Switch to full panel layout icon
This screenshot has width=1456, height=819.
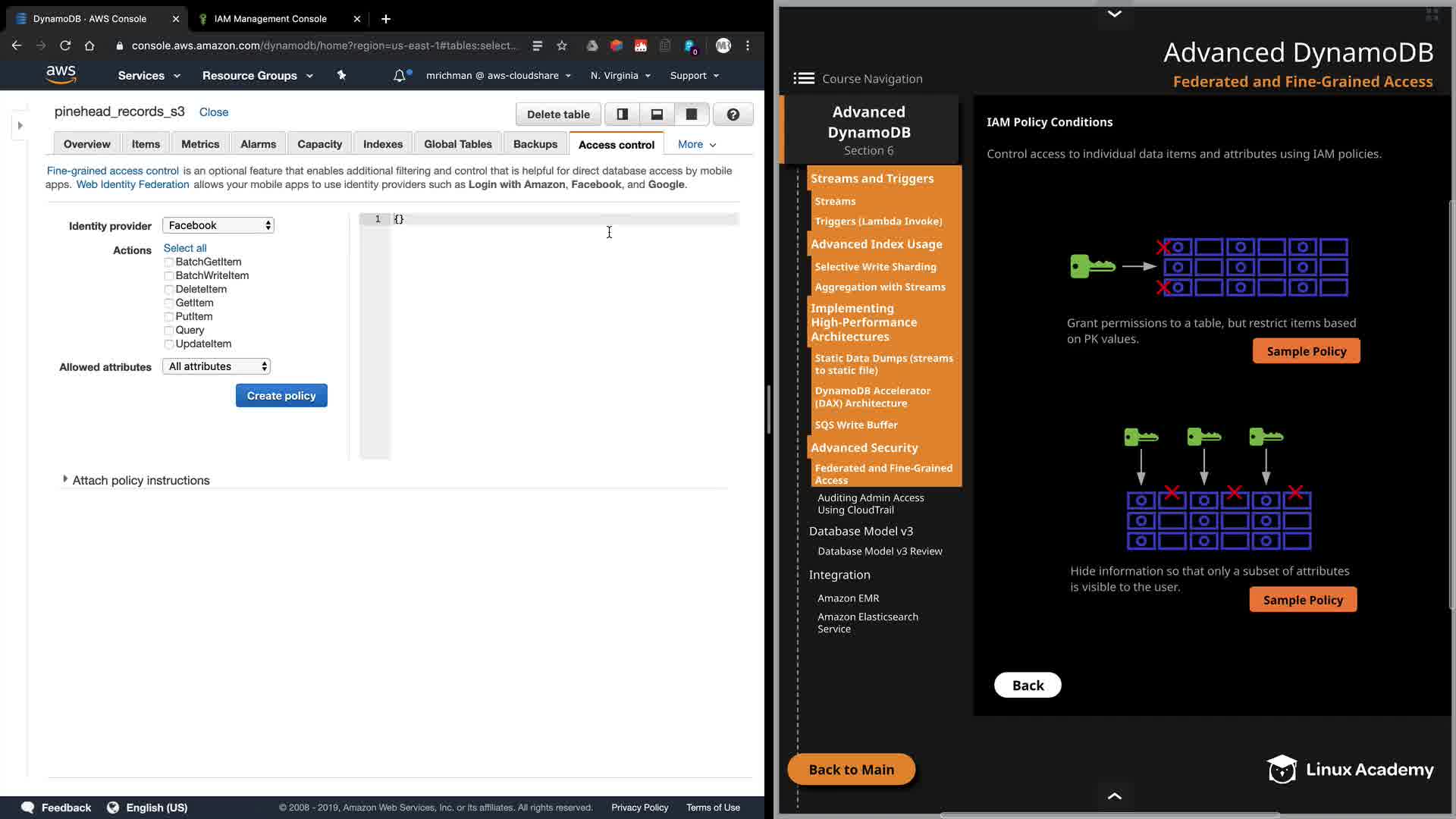click(x=692, y=115)
